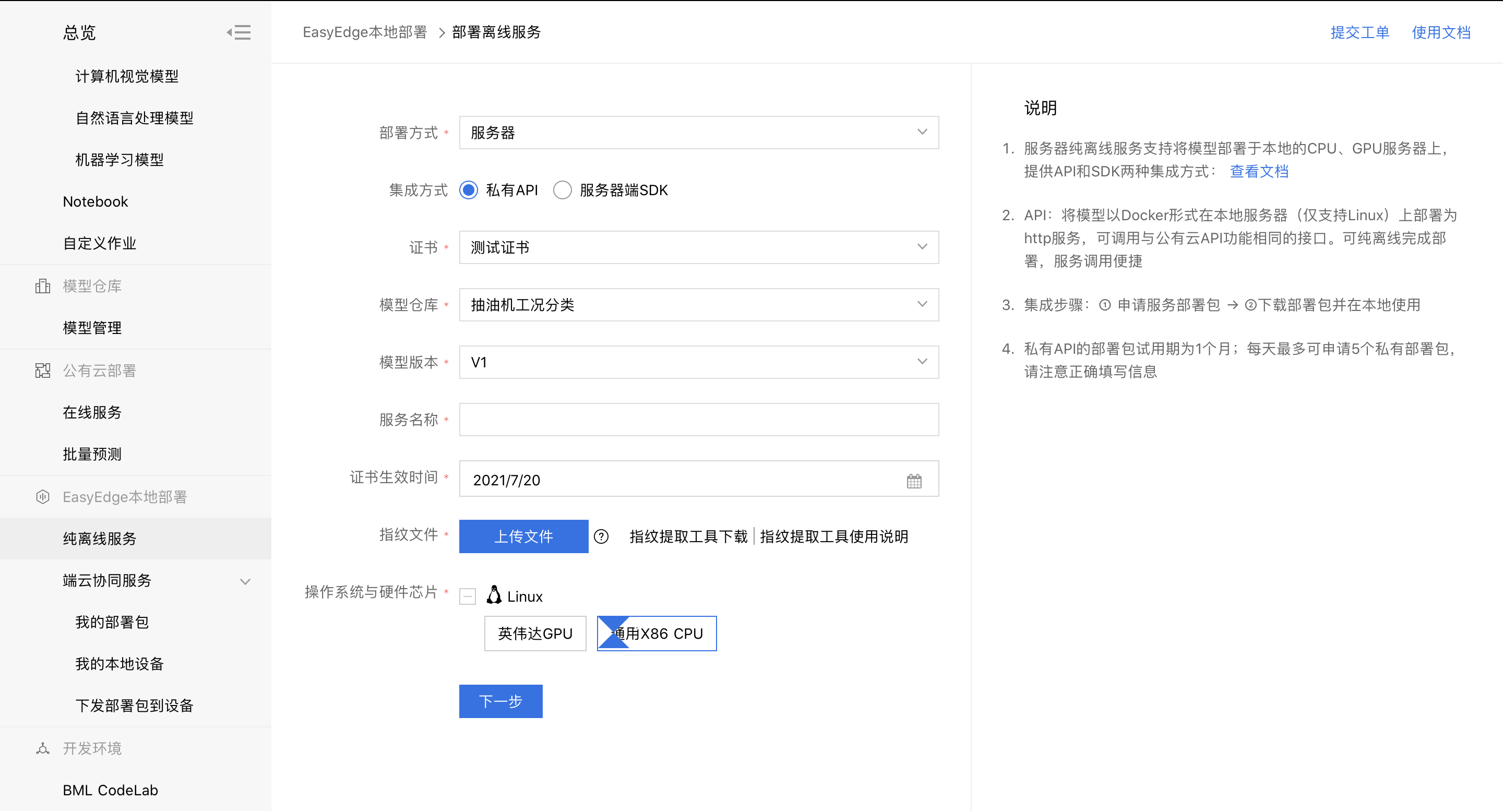Open 在线服务 in the sidebar
1503x812 pixels.
pos(92,412)
